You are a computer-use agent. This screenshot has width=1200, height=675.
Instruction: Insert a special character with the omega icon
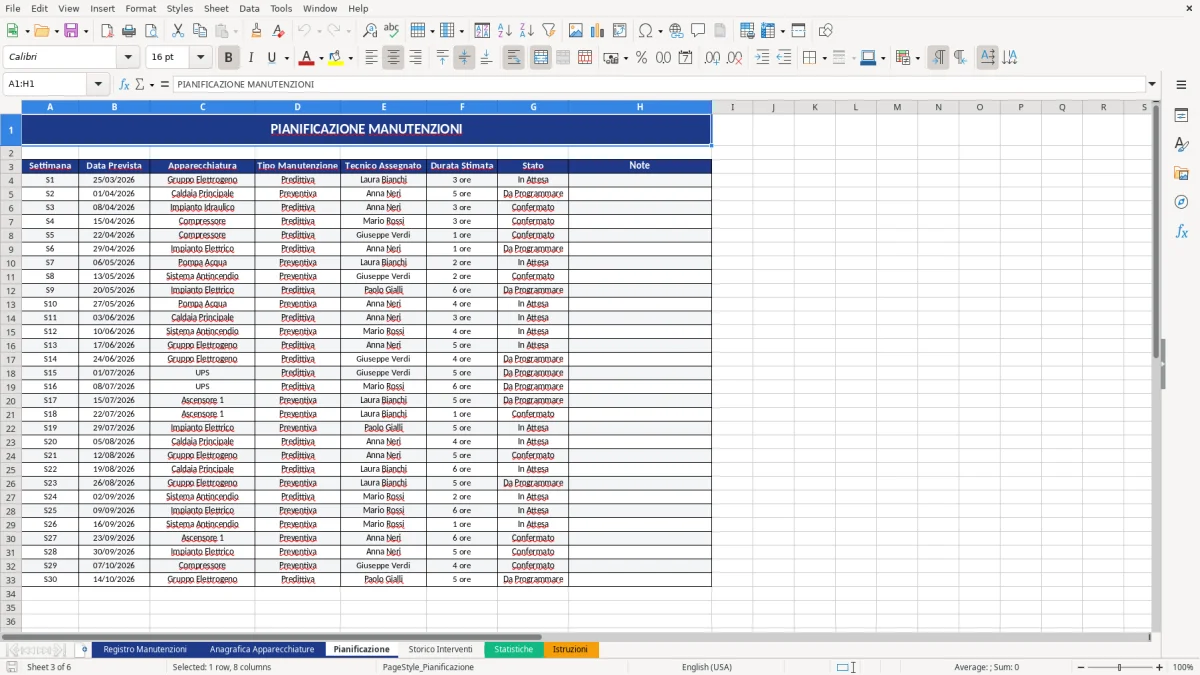coord(646,30)
